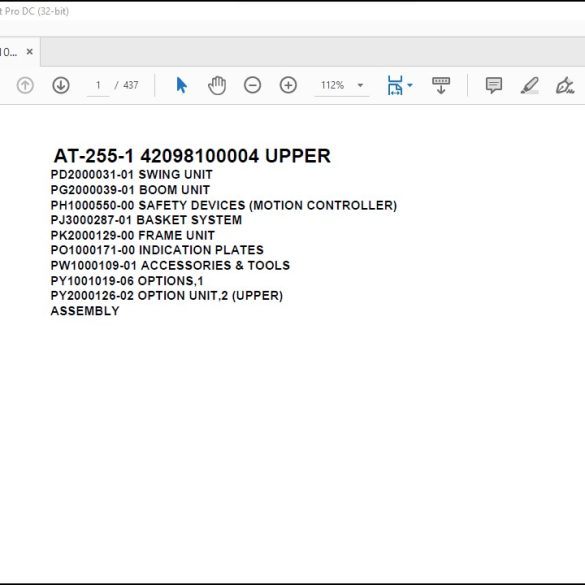Image resolution: width=585 pixels, height=585 pixels.
Task: Close the open document tab
Action: (29, 52)
